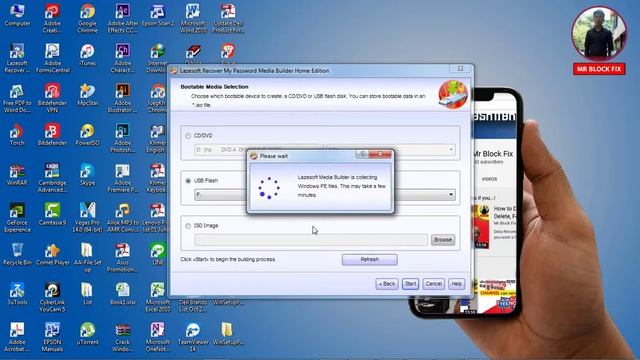Open the Computer desktop icon
Image resolution: width=640 pixels, height=360 pixels.
(x=17, y=16)
